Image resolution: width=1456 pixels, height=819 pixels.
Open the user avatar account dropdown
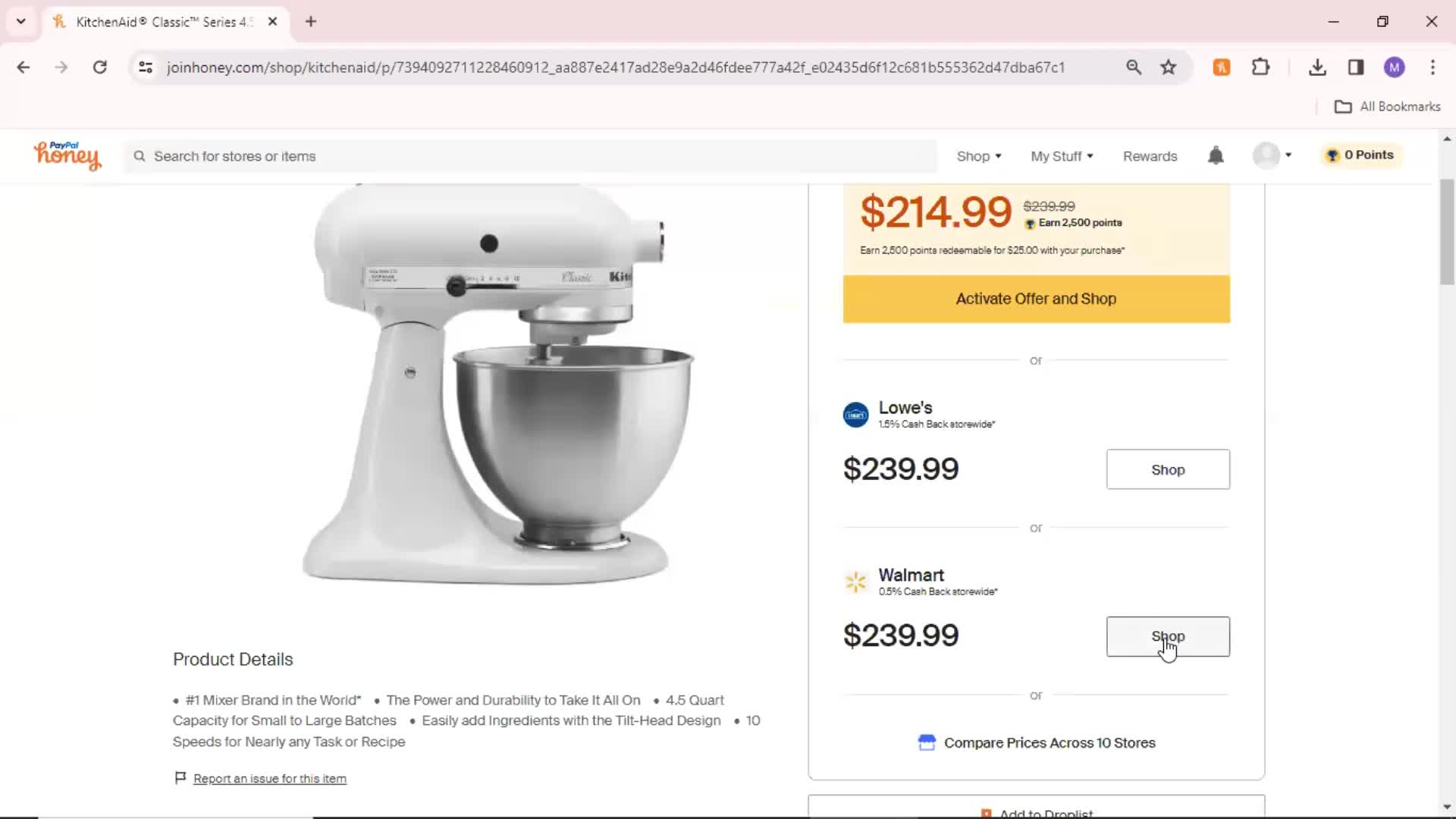(x=1272, y=155)
